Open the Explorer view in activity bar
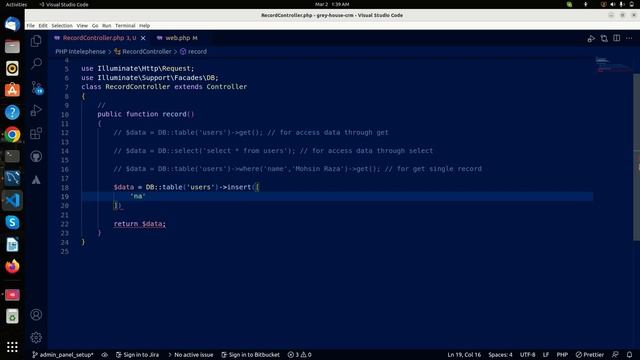 click(x=36, y=41)
